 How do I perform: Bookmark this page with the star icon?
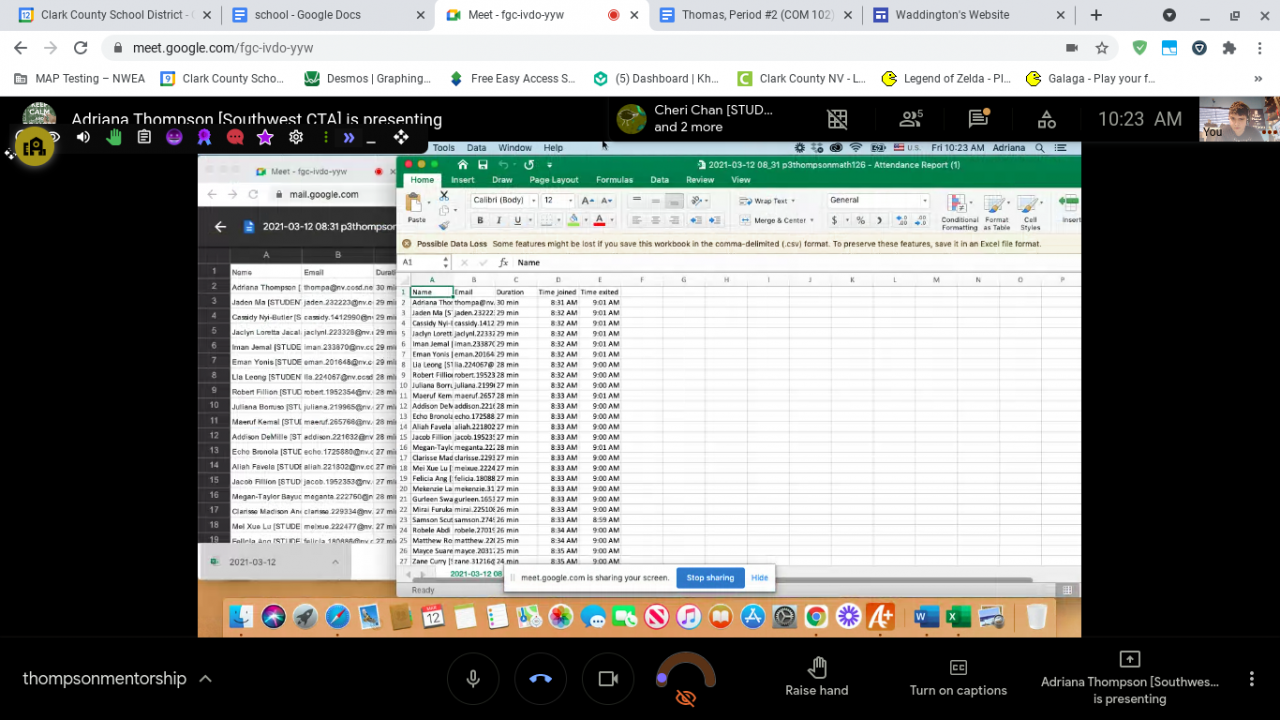(x=1102, y=48)
